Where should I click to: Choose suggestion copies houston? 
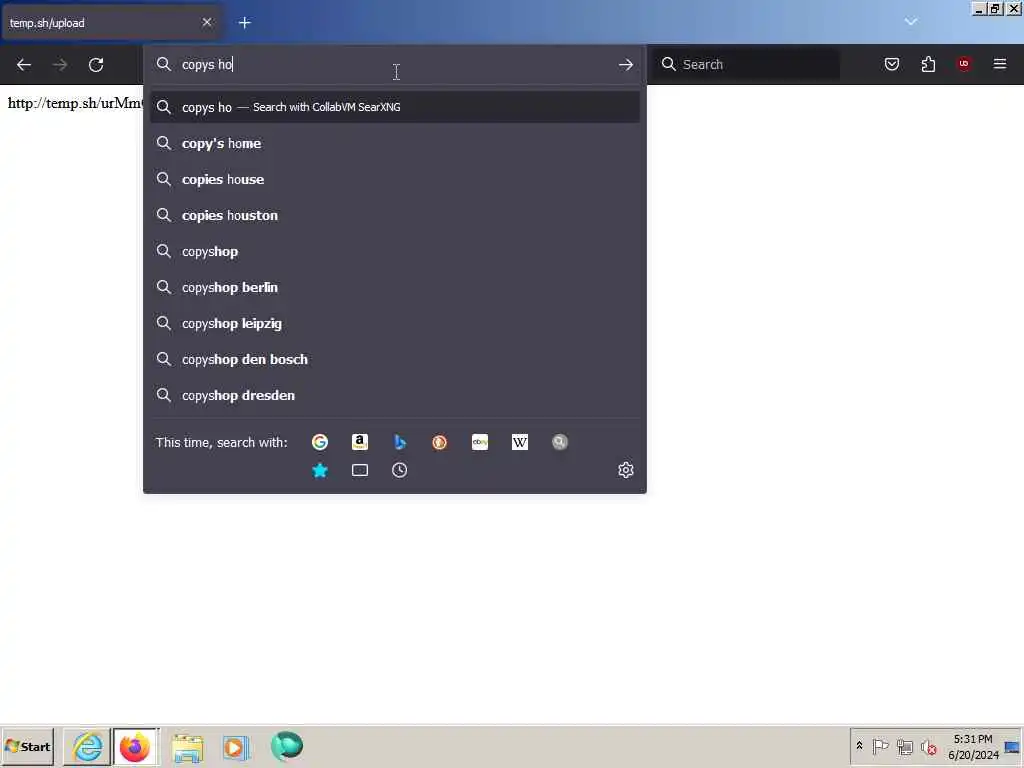click(395, 215)
